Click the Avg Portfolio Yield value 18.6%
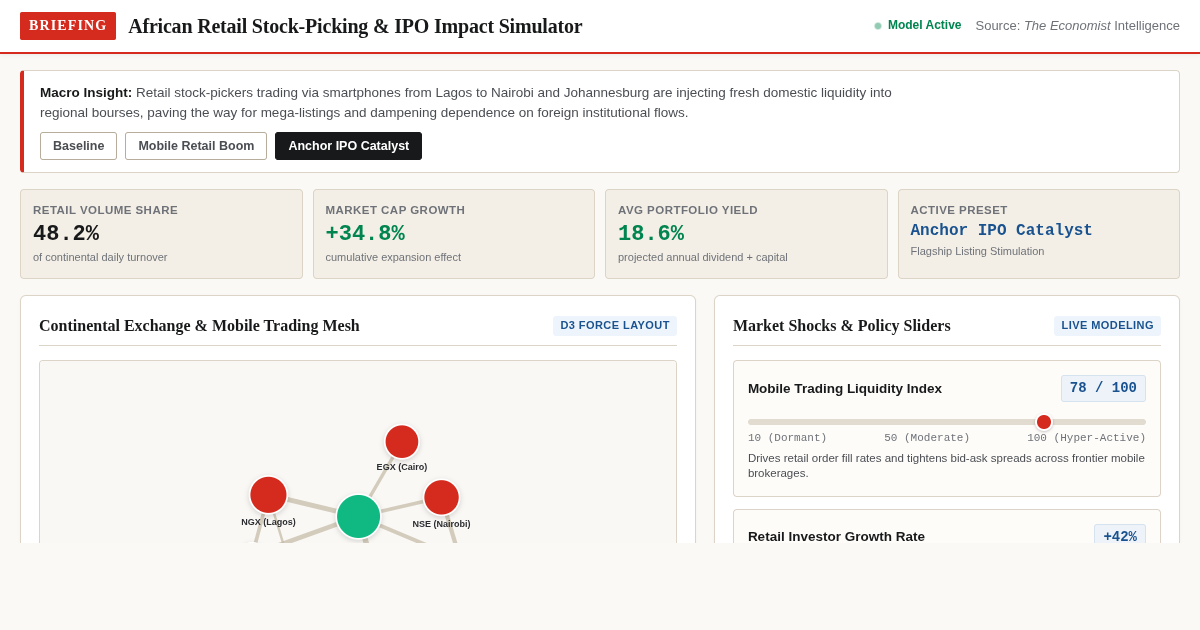Screen dimensions: 1200x630 tap(651, 234)
